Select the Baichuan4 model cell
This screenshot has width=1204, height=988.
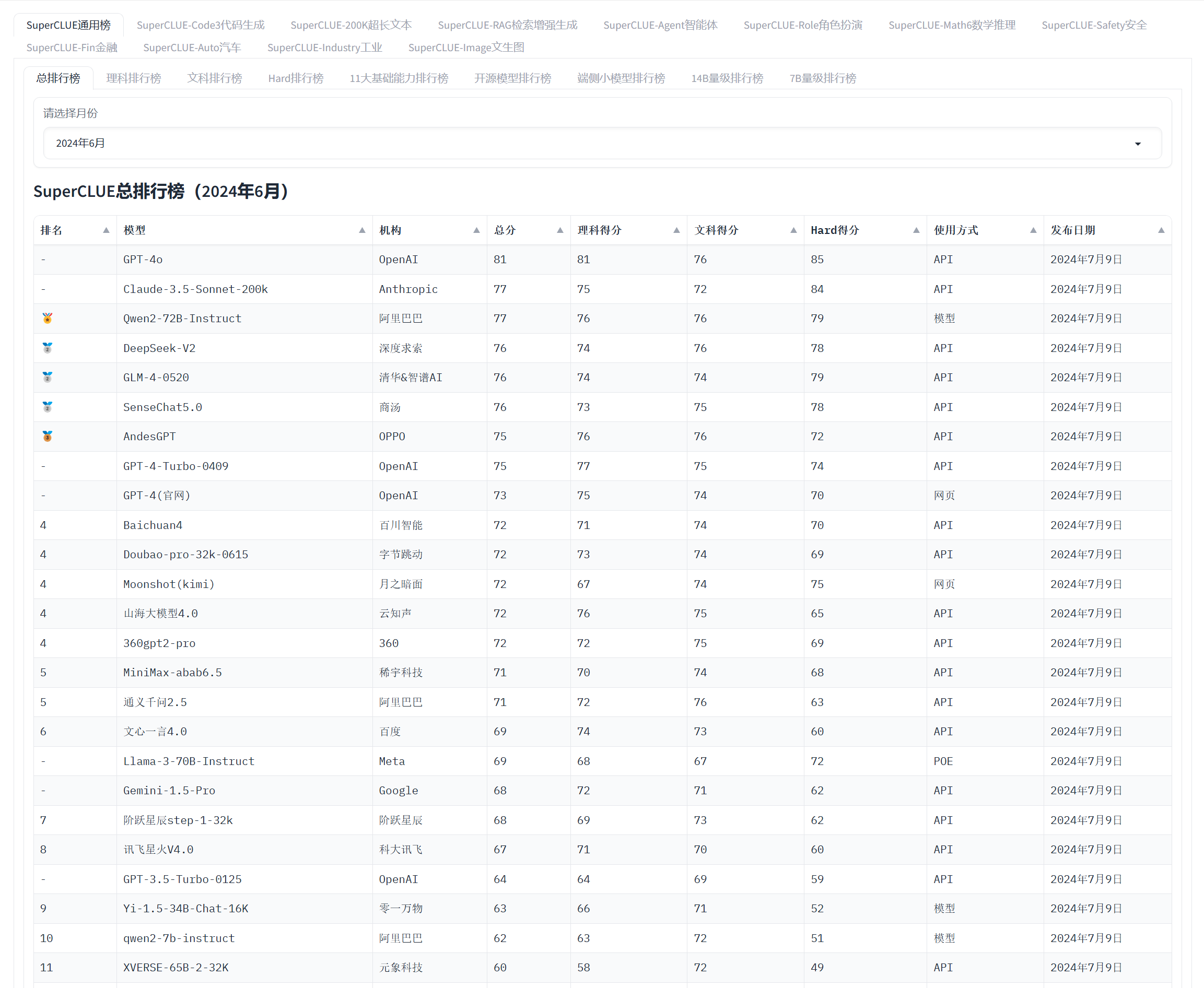coord(244,525)
